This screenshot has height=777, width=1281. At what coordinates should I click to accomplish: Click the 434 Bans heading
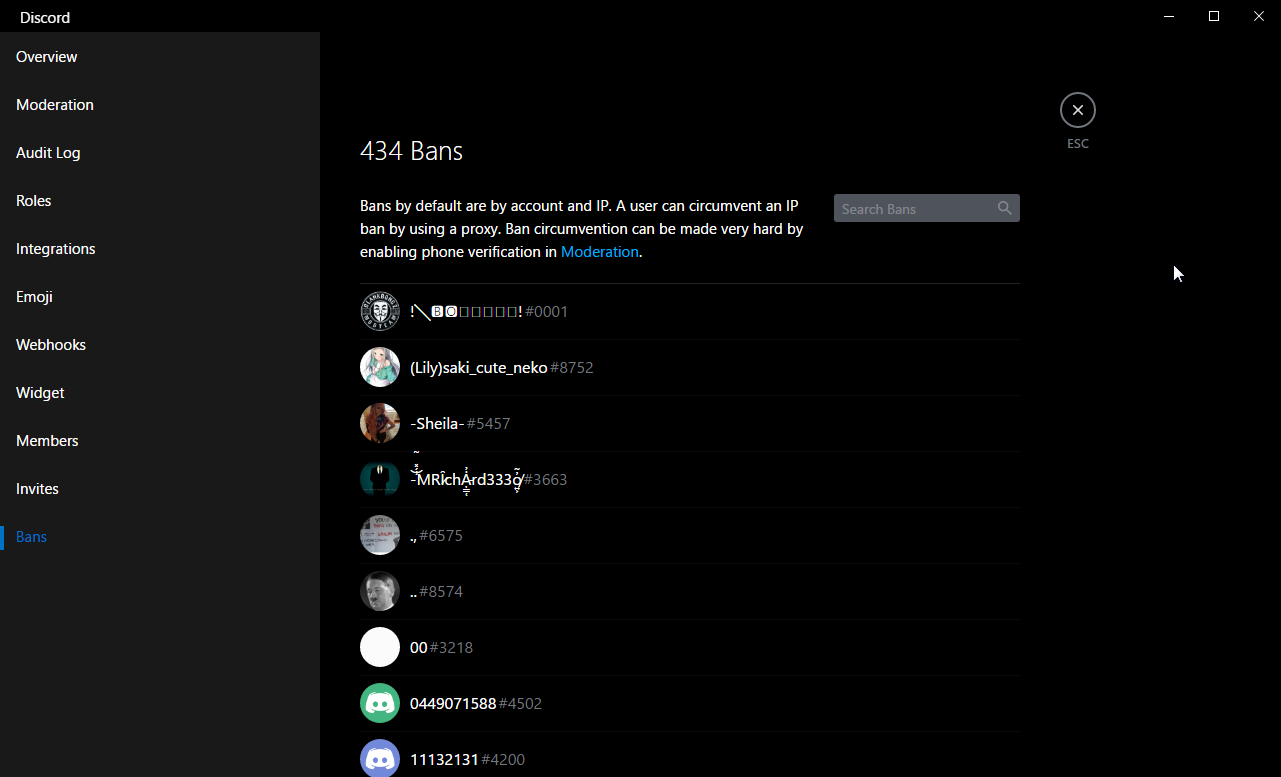coord(411,151)
